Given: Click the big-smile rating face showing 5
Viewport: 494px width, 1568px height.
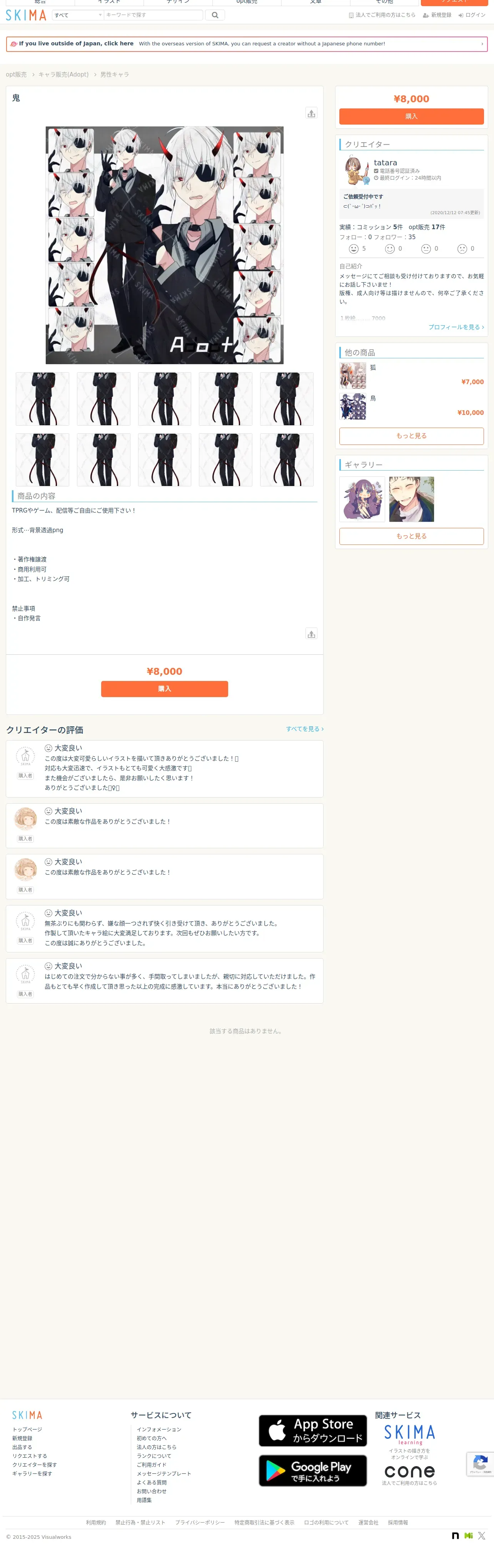Looking at the screenshot, I should (353, 249).
